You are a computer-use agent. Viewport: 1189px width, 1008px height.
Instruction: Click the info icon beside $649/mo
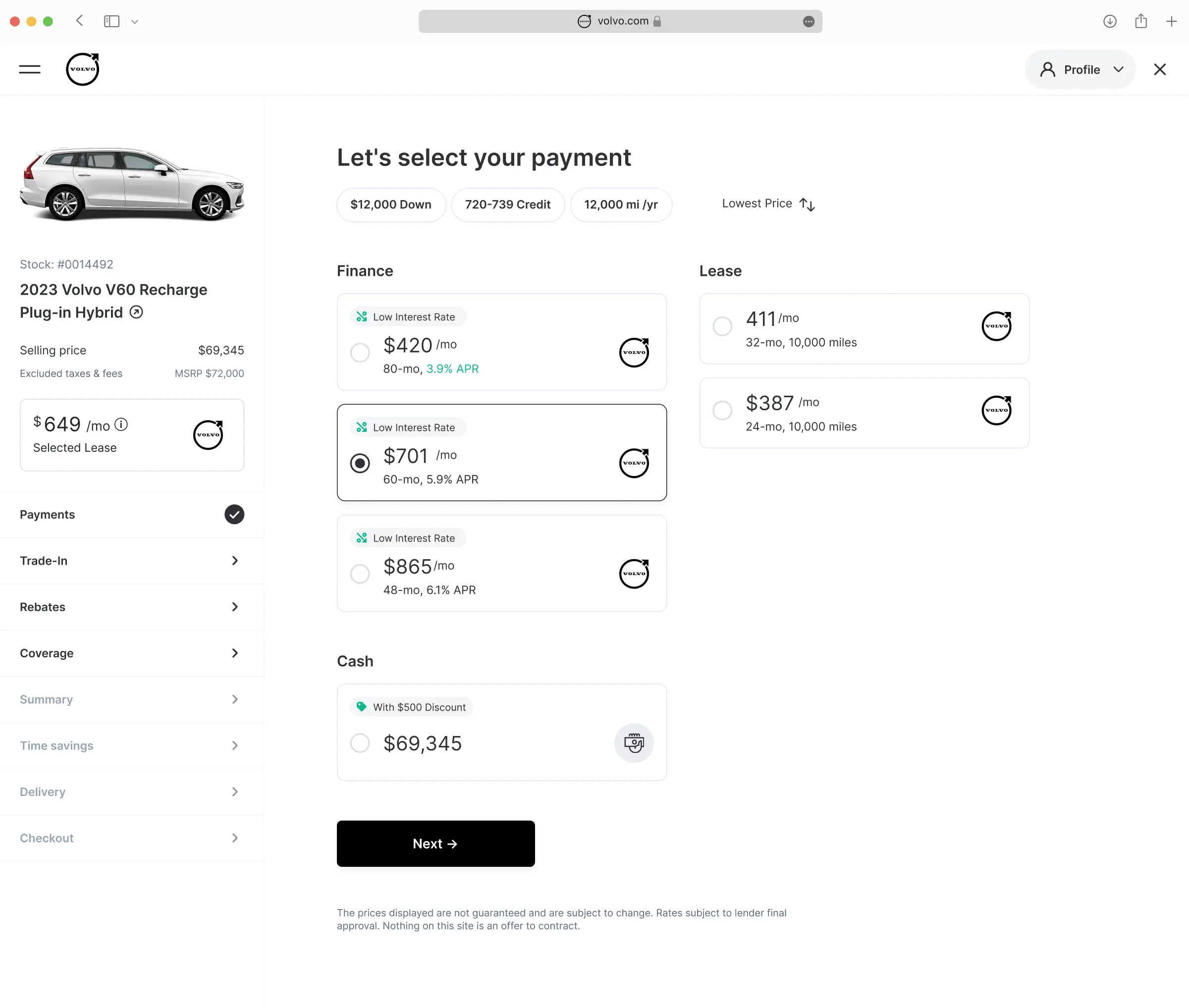(x=121, y=424)
